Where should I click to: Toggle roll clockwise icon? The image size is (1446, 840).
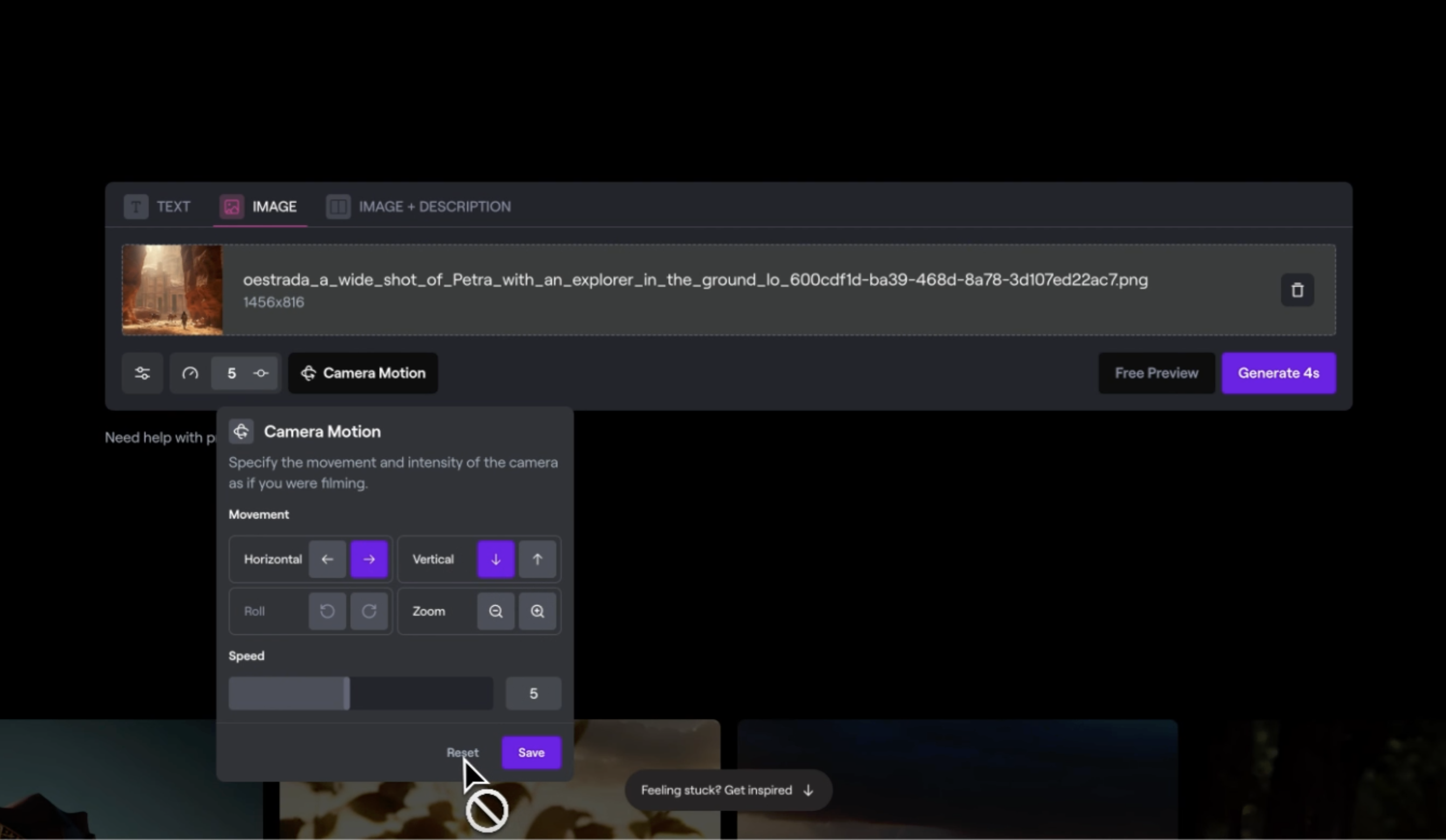click(369, 611)
